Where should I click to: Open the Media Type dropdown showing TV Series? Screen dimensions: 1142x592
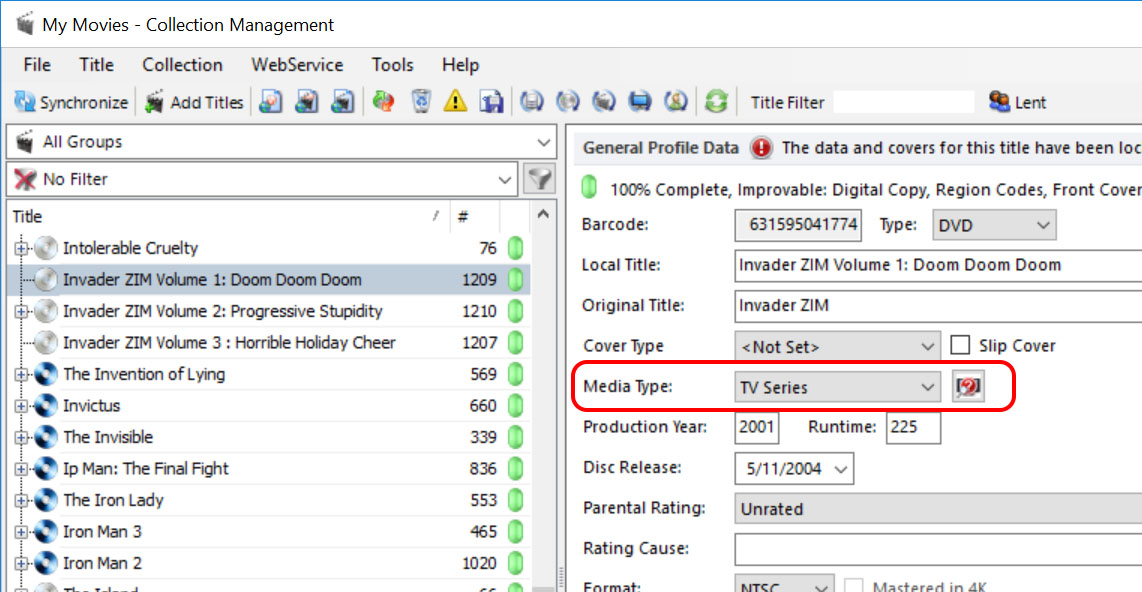pyautogui.click(x=837, y=387)
